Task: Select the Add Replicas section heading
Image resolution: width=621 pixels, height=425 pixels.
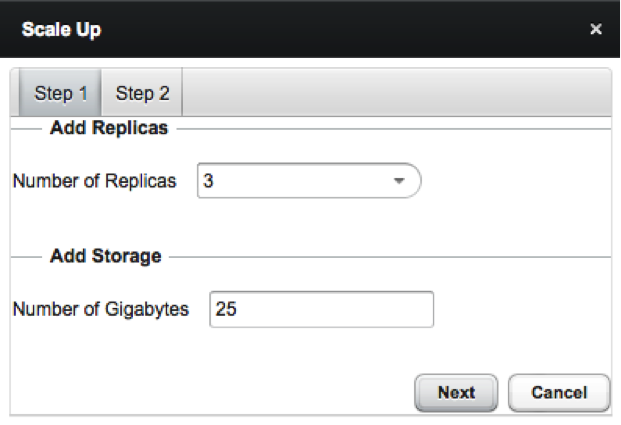Action: (x=108, y=129)
